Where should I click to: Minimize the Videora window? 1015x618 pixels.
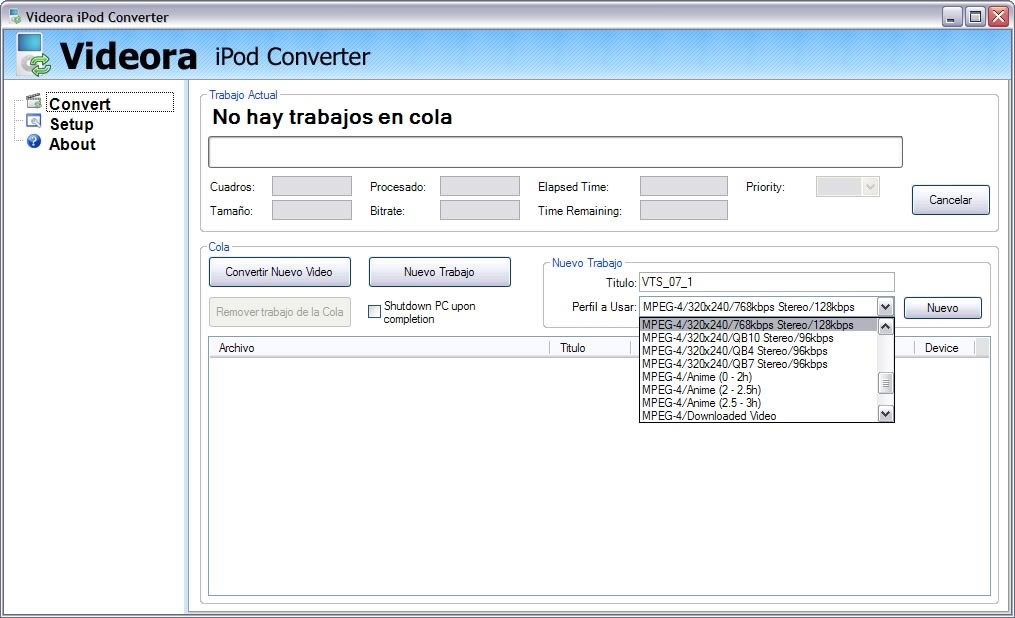click(951, 16)
